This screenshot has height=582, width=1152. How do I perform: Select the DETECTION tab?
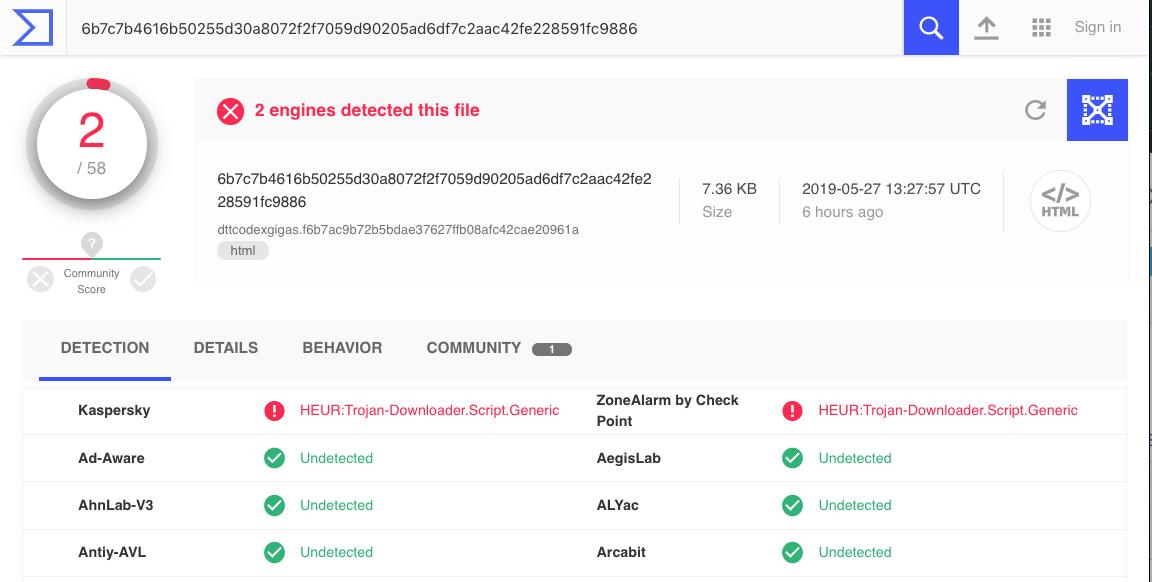coord(105,348)
